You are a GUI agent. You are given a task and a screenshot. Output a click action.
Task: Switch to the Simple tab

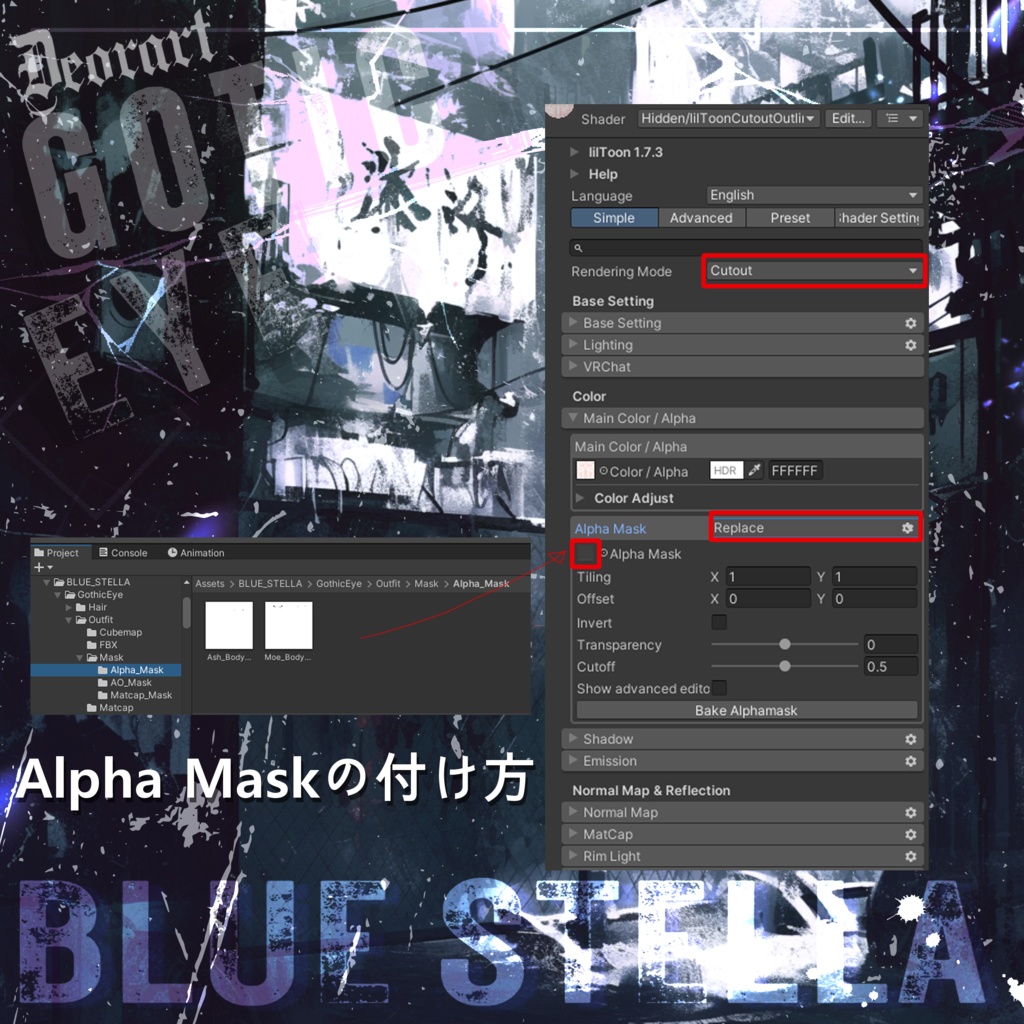coord(614,217)
